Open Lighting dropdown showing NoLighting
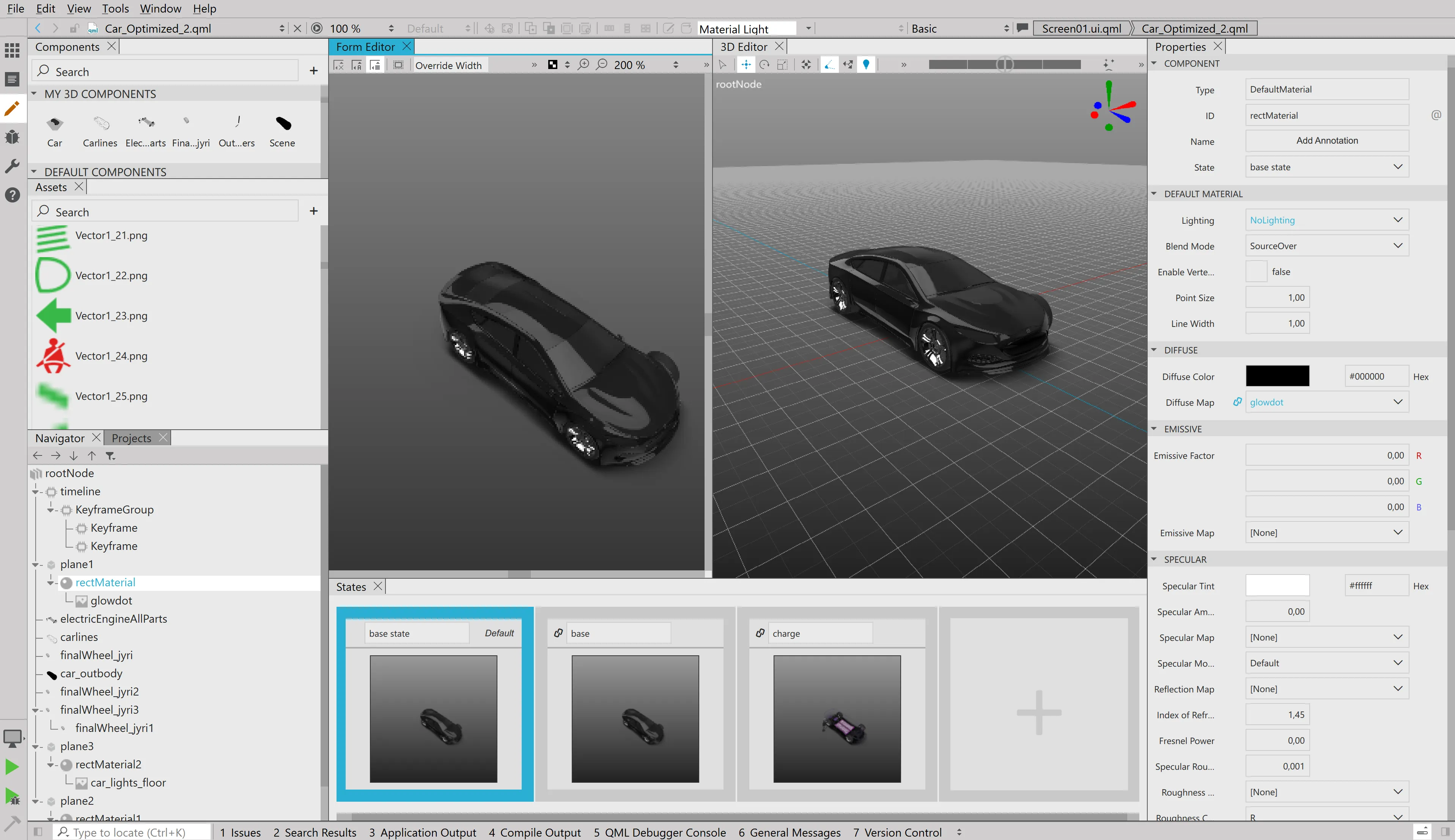This screenshot has height=840, width=1455. (x=1326, y=220)
